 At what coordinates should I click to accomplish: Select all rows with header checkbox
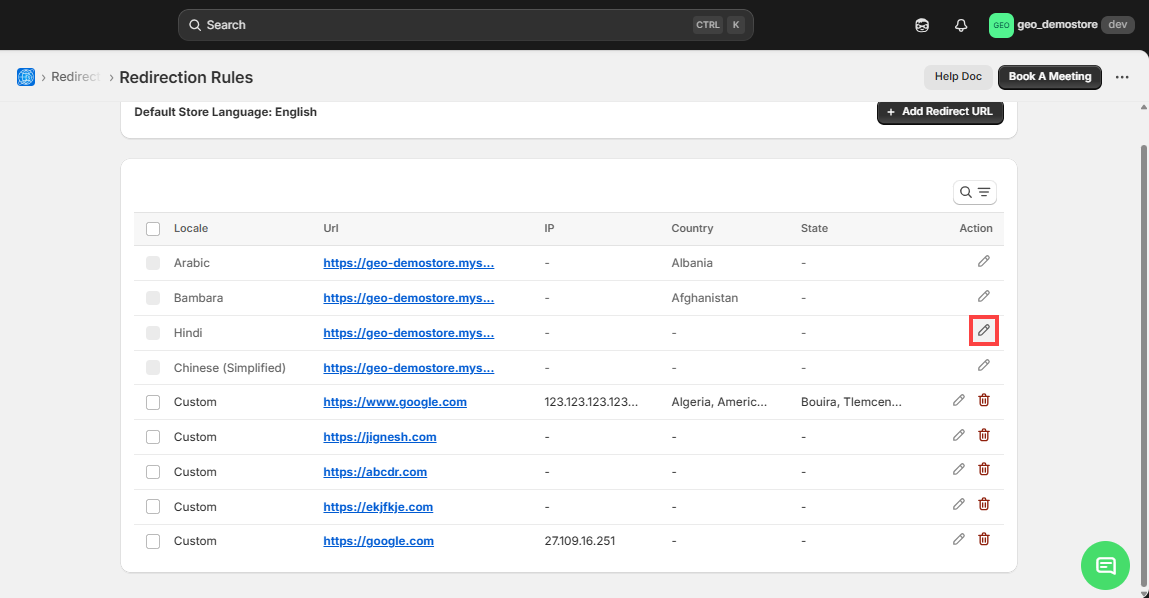[x=153, y=229]
